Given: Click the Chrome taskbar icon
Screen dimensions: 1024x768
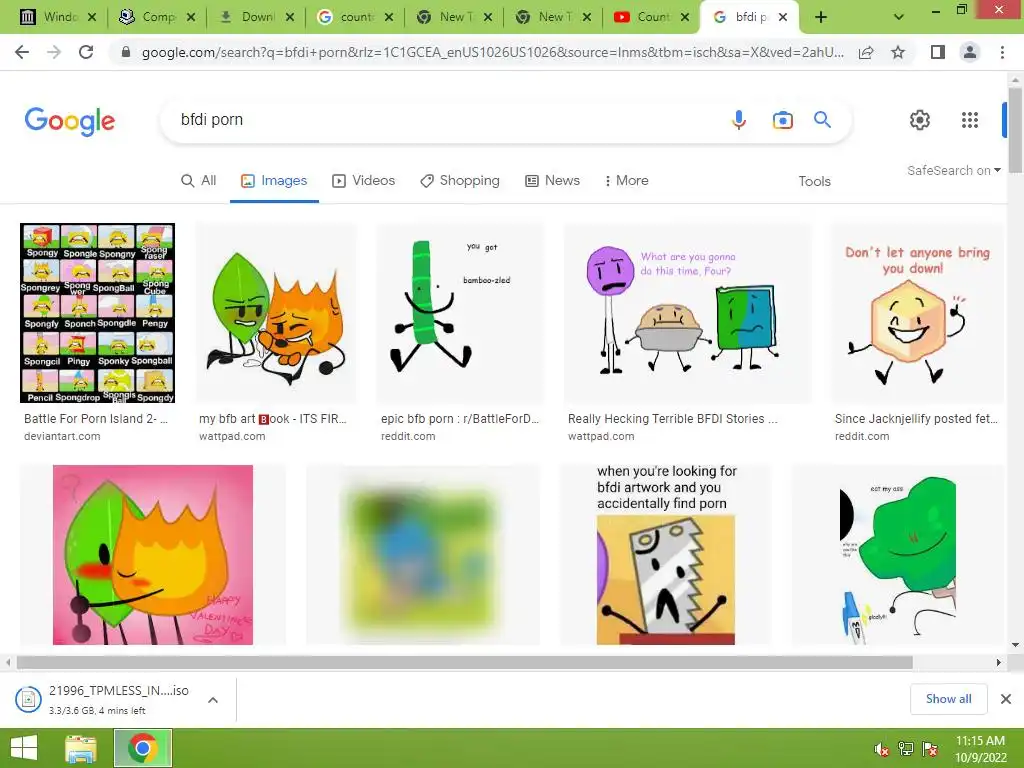Looking at the screenshot, I should click(143, 748).
